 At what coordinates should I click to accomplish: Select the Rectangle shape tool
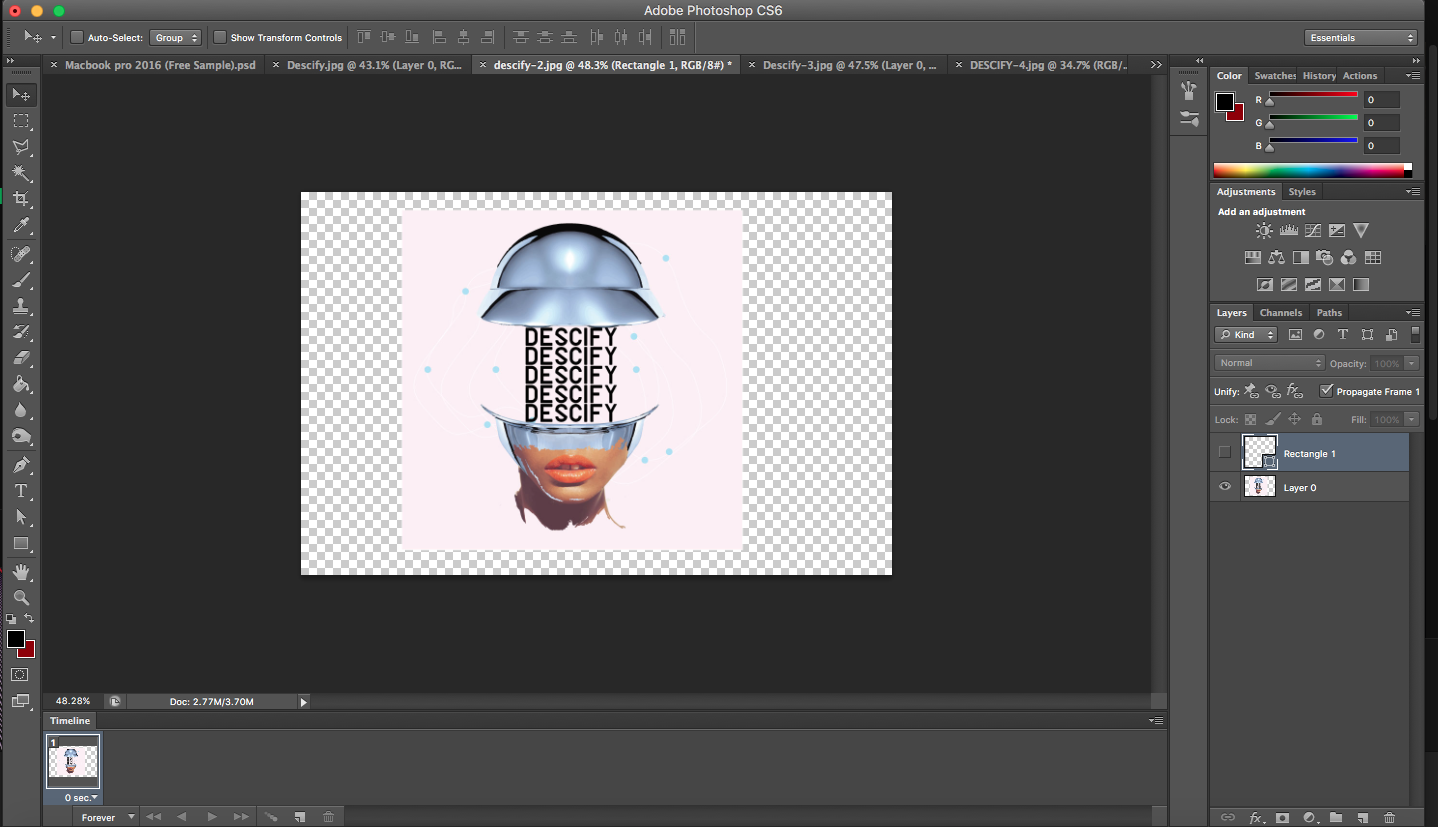[x=21, y=543]
